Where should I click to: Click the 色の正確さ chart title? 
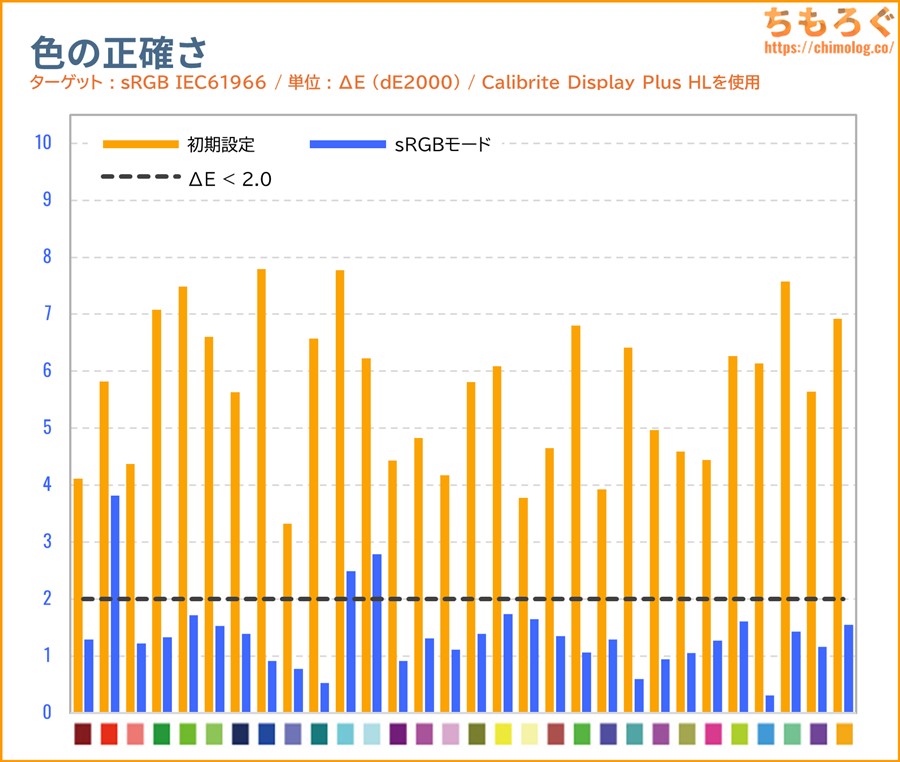119,50
